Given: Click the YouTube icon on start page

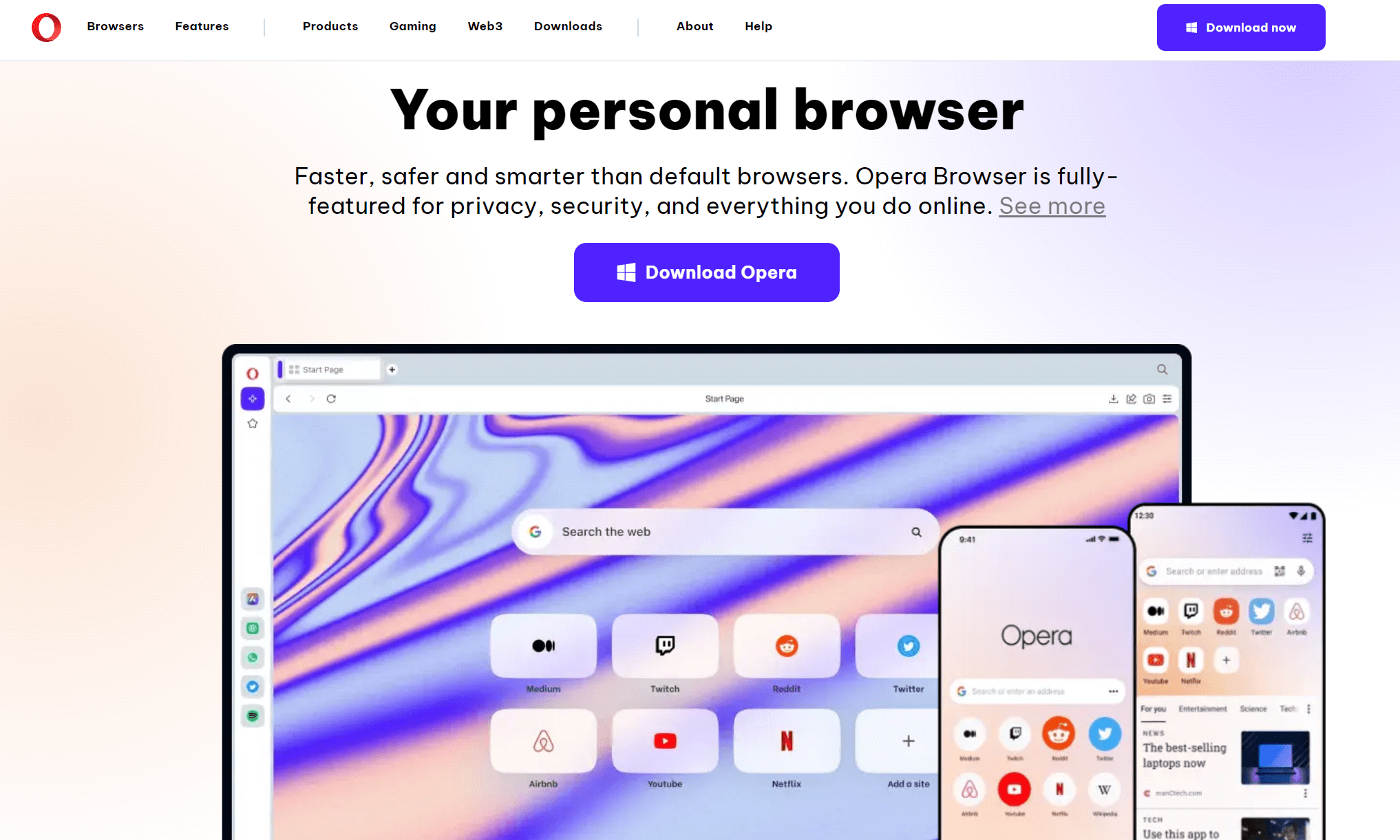Looking at the screenshot, I should click(x=664, y=742).
